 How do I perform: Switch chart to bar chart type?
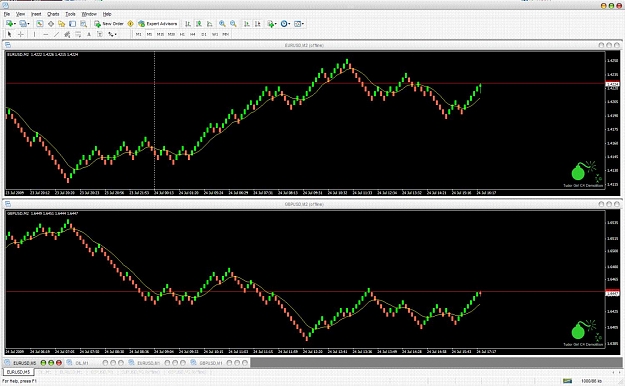coord(188,24)
